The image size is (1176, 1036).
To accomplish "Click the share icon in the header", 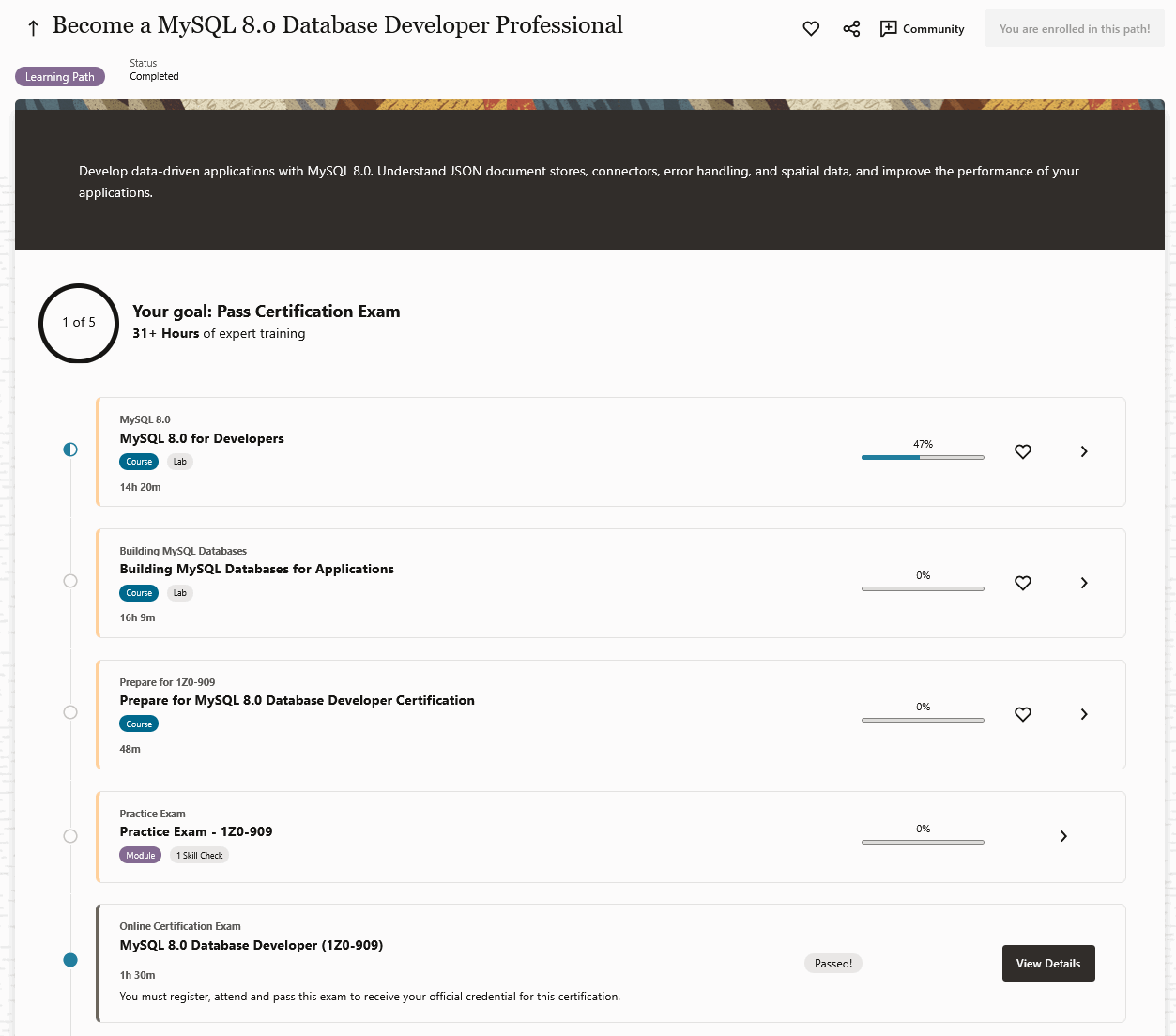I will click(851, 29).
